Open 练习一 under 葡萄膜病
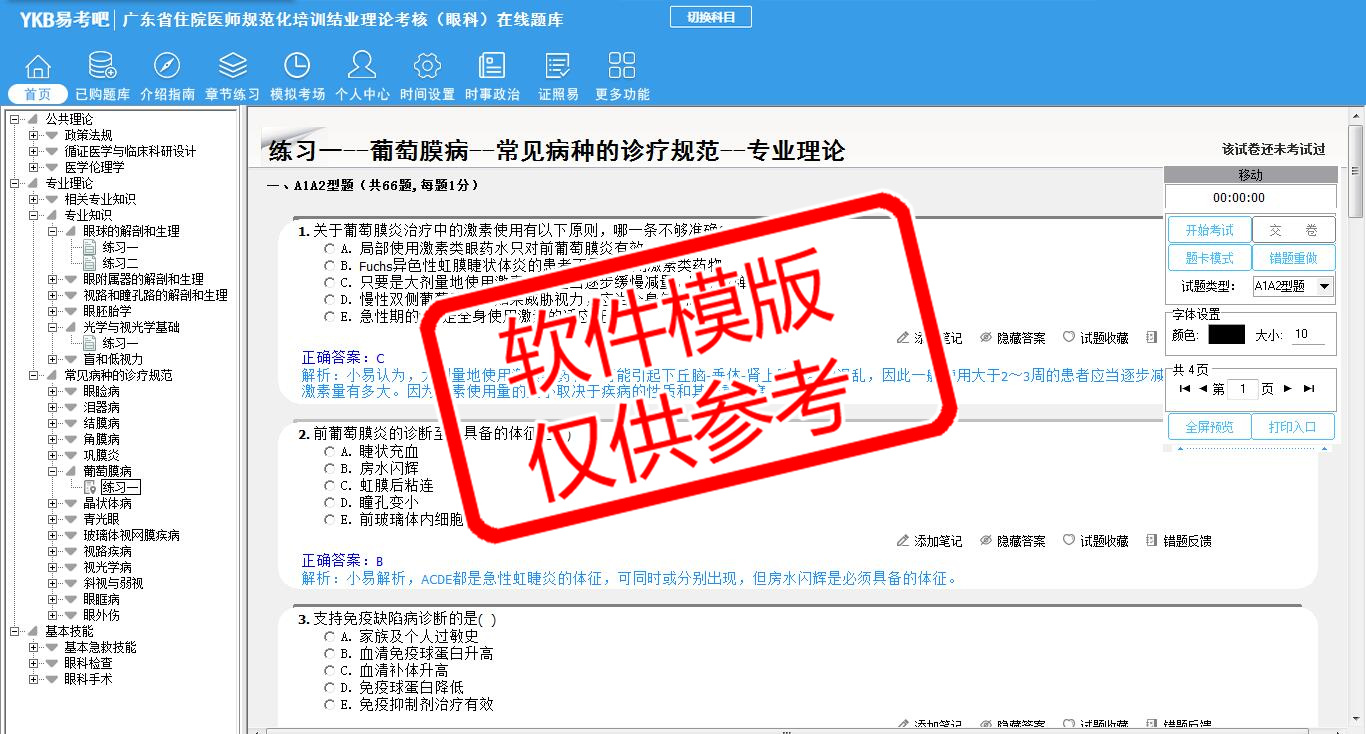 tap(120, 487)
